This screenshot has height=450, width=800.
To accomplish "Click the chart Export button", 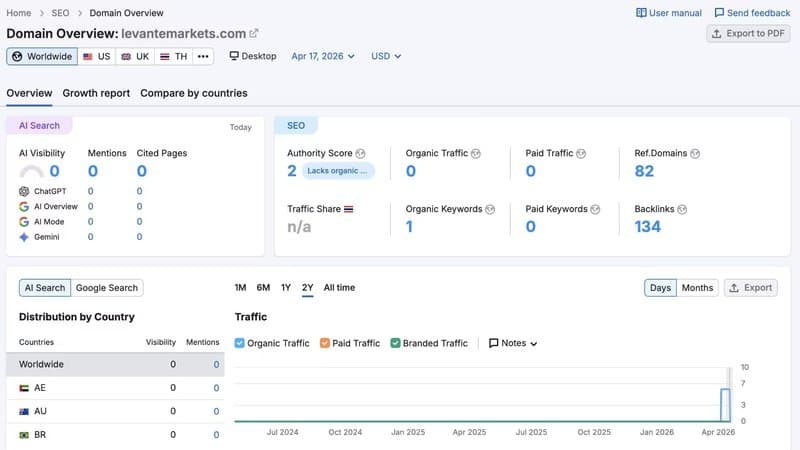I will pyautogui.click(x=751, y=288).
